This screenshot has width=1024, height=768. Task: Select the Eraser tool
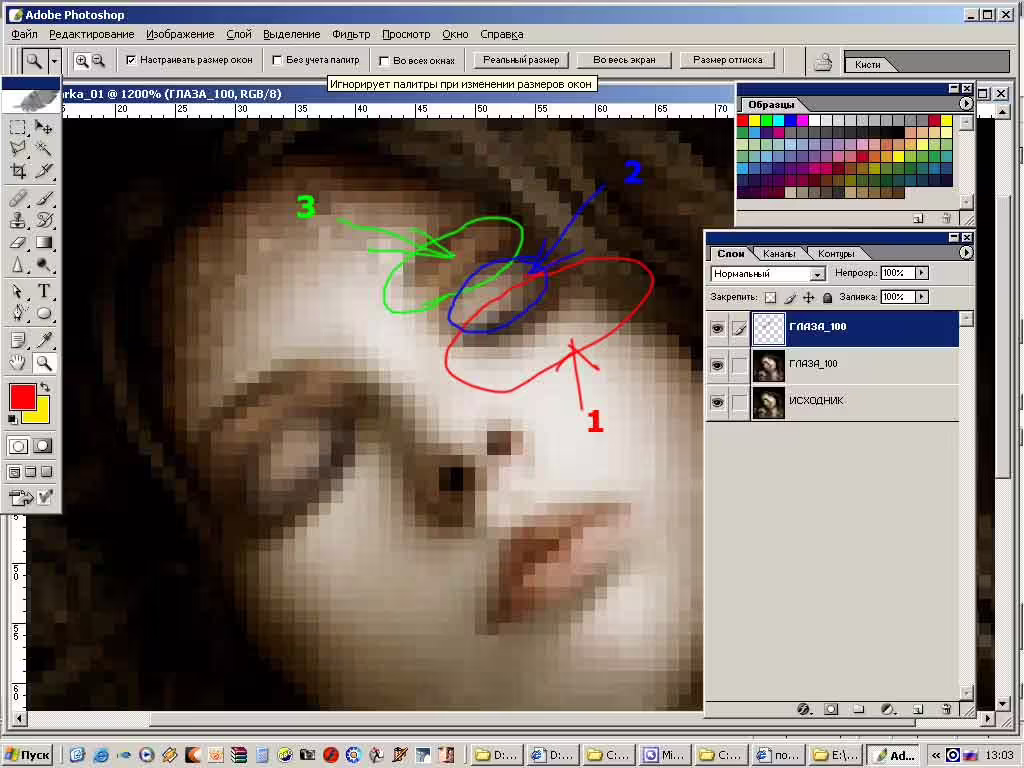pos(18,242)
